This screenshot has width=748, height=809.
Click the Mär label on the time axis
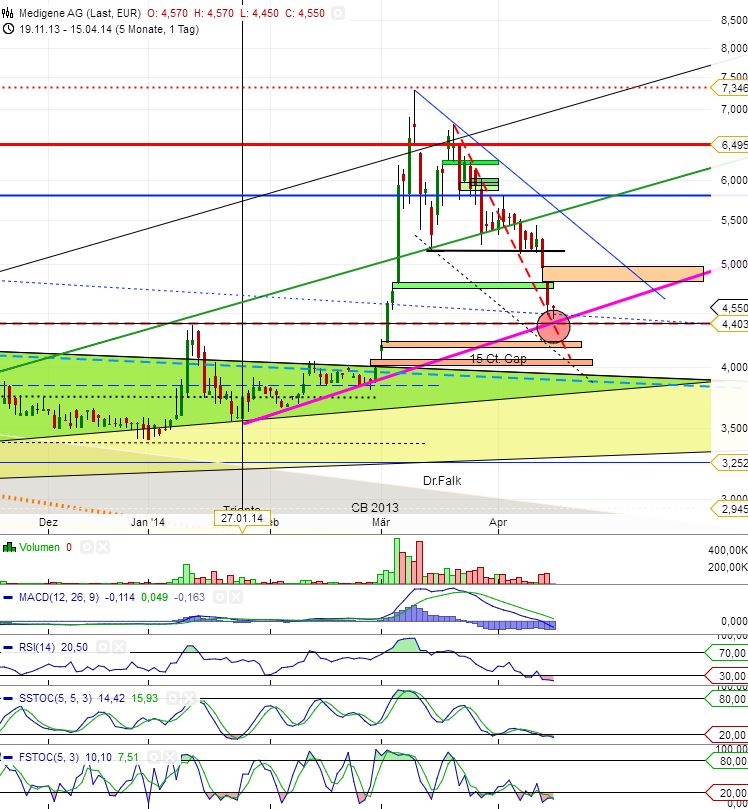381,522
